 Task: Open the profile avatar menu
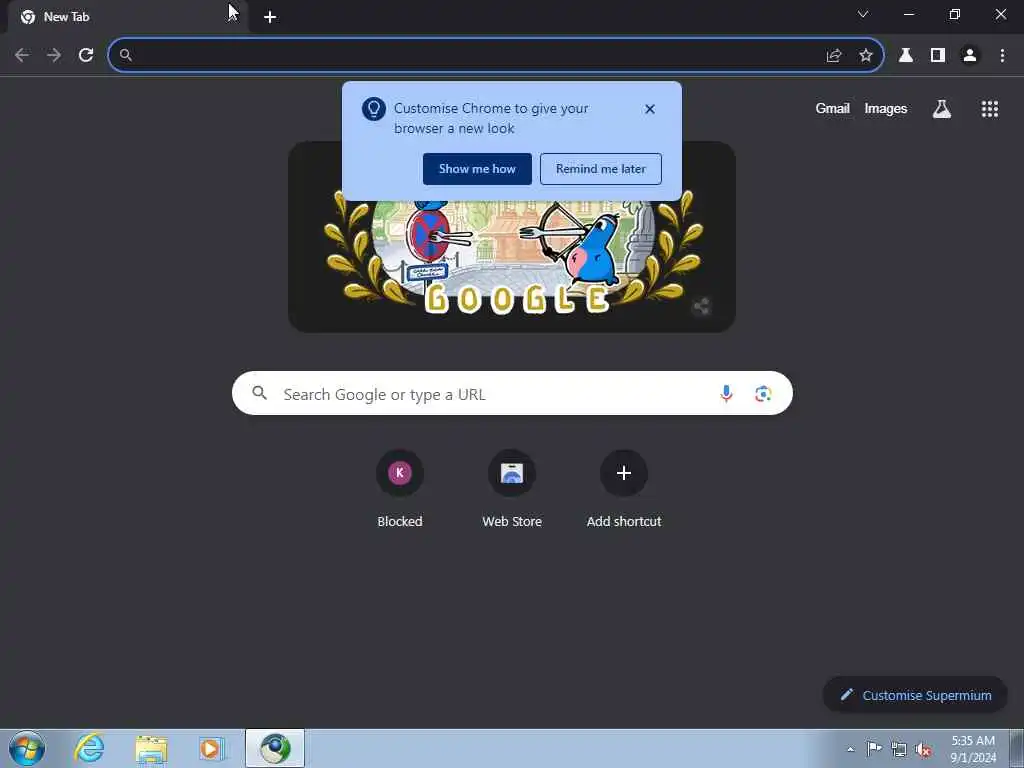point(970,56)
